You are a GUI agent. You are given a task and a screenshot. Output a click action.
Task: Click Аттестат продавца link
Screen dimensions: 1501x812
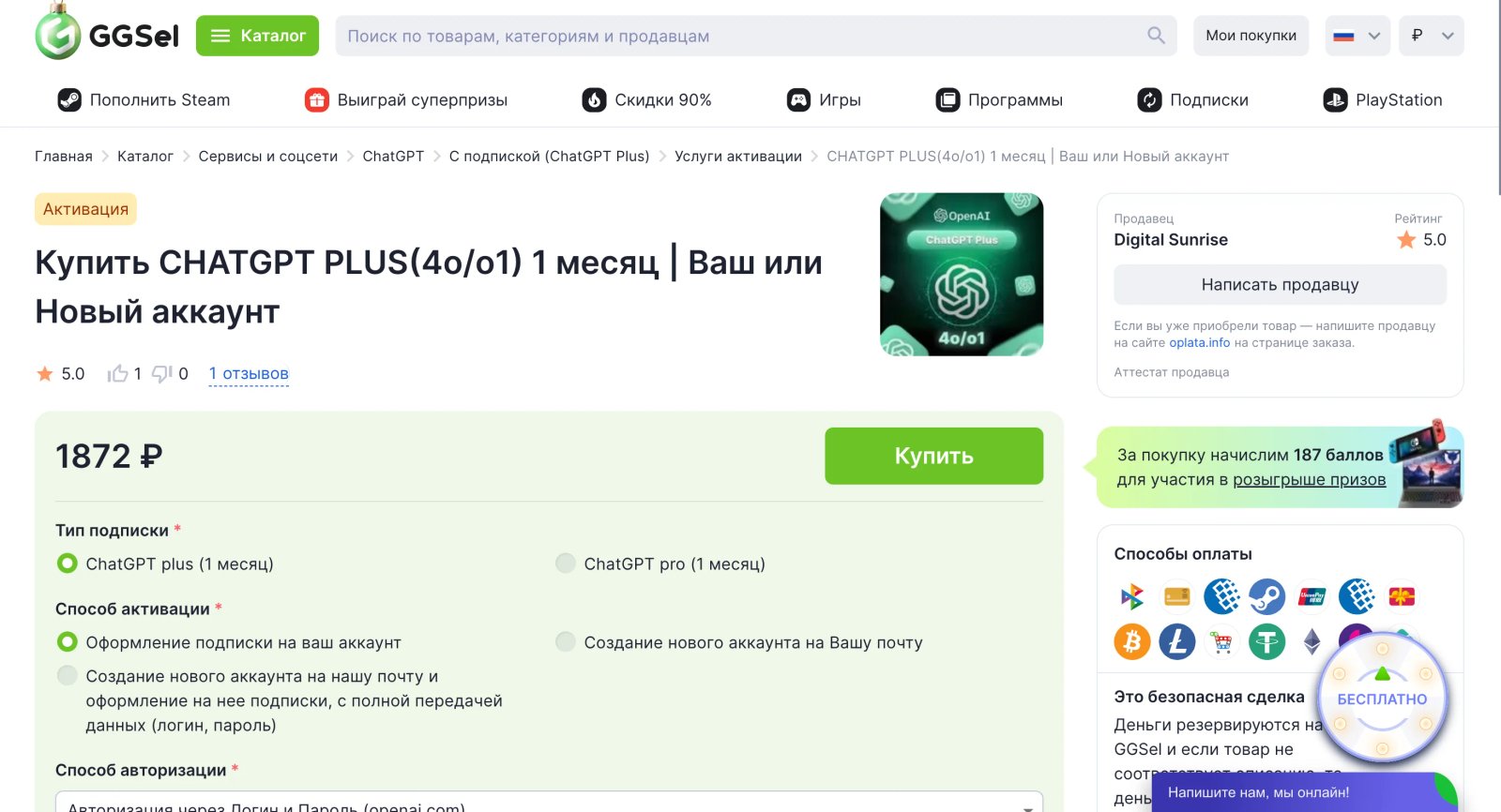pyautogui.click(x=1171, y=372)
